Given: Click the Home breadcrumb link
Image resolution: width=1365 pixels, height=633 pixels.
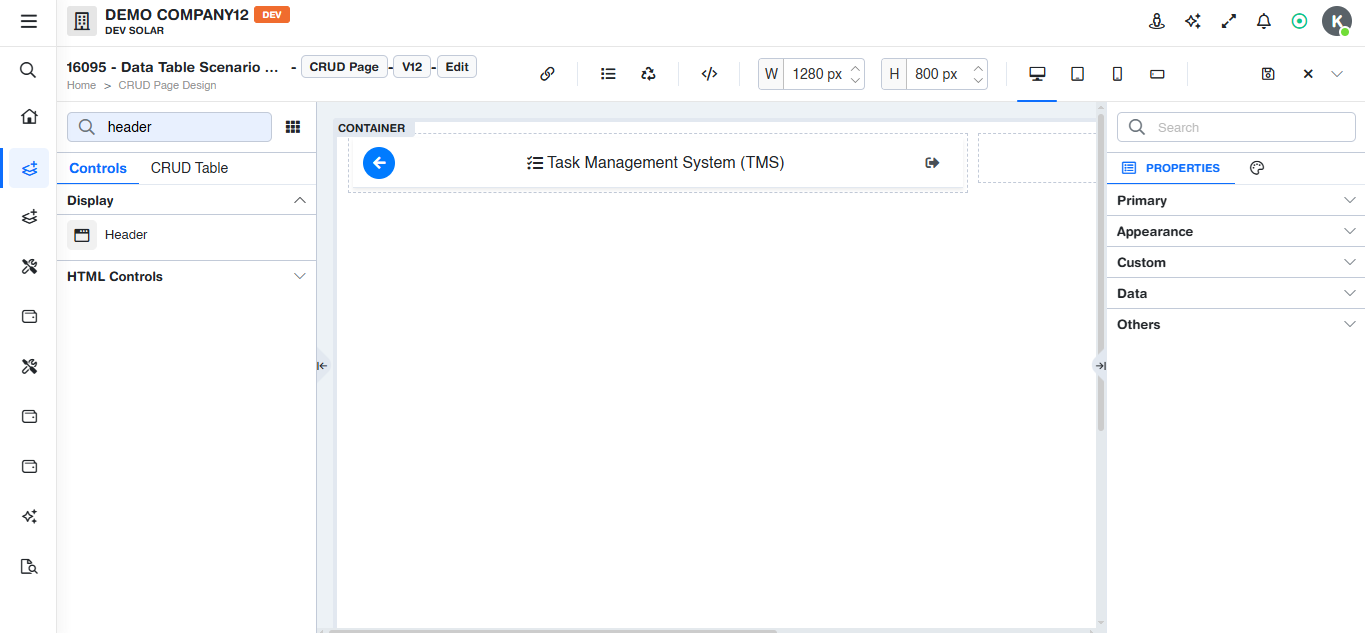Looking at the screenshot, I should tap(81, 85).
